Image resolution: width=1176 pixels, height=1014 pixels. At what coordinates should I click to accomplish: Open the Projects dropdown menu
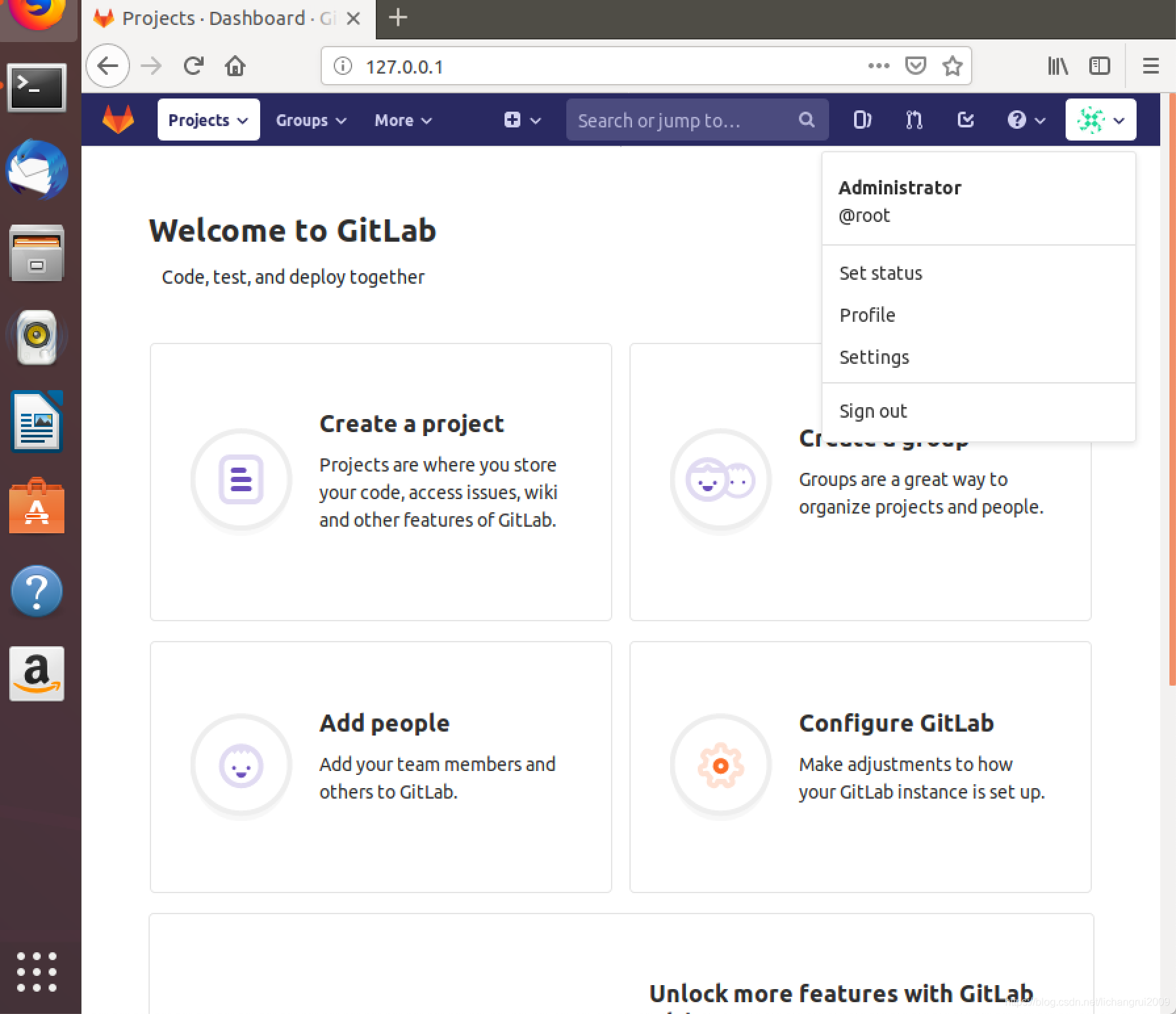208,120
